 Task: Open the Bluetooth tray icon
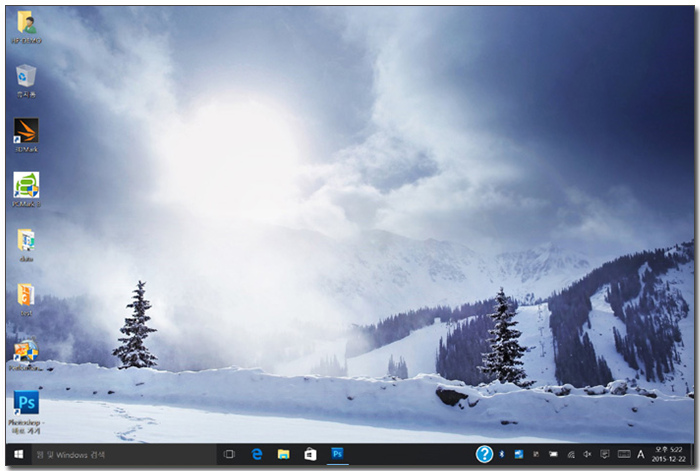coord(502,455)
